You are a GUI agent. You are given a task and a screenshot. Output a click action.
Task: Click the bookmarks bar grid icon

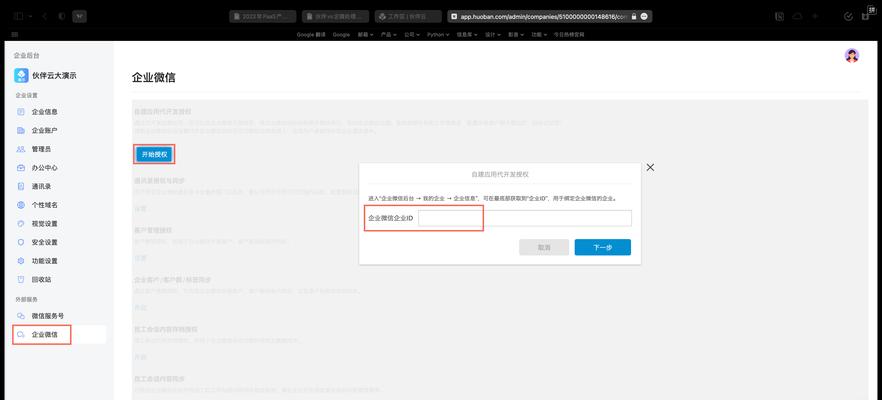[x=14, y=34]
